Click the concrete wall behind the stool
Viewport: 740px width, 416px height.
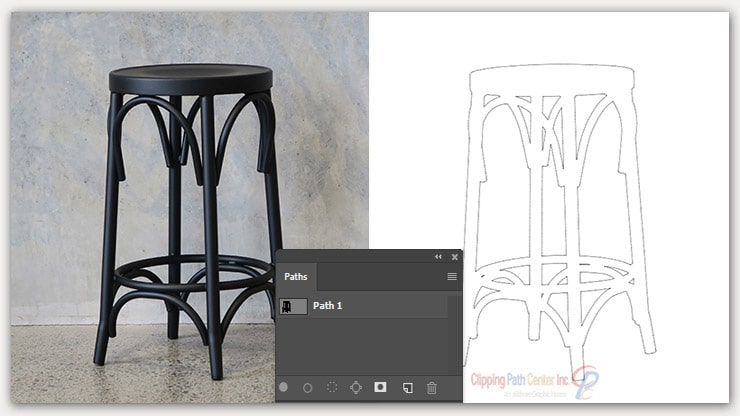[60, 150]
